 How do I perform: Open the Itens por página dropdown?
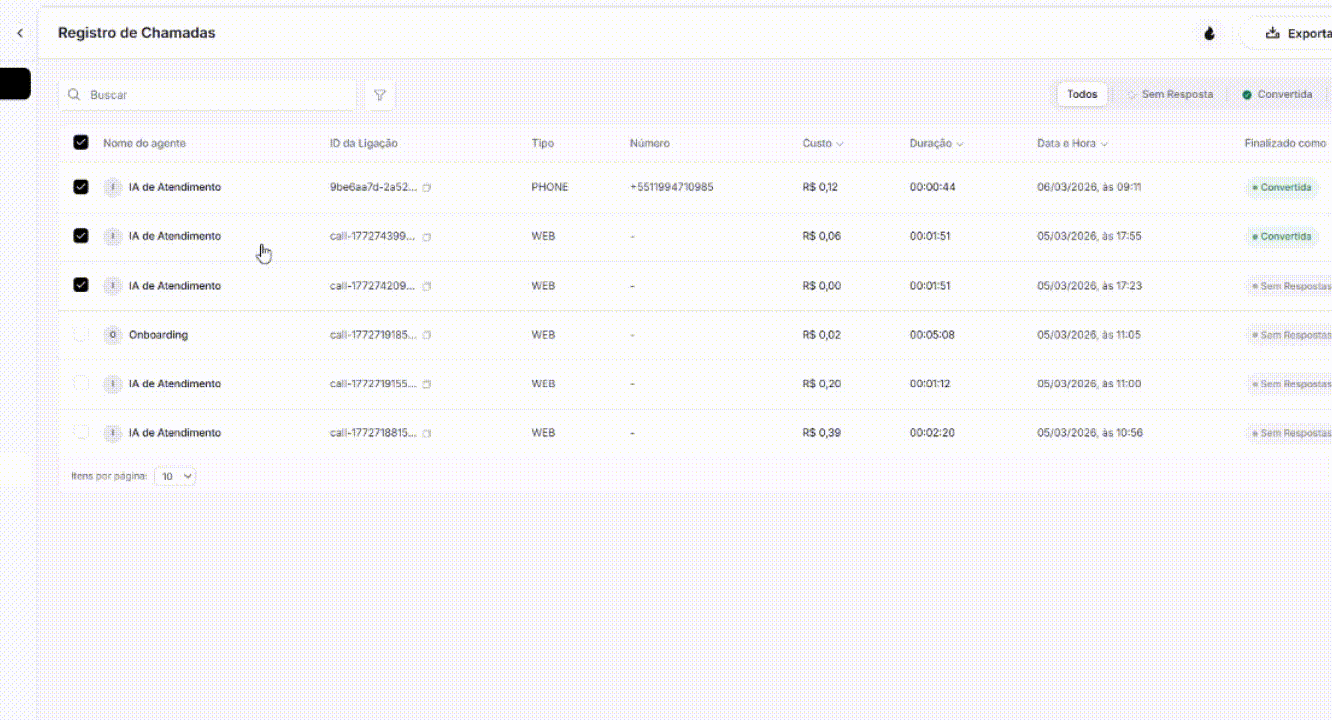[175, 476]
